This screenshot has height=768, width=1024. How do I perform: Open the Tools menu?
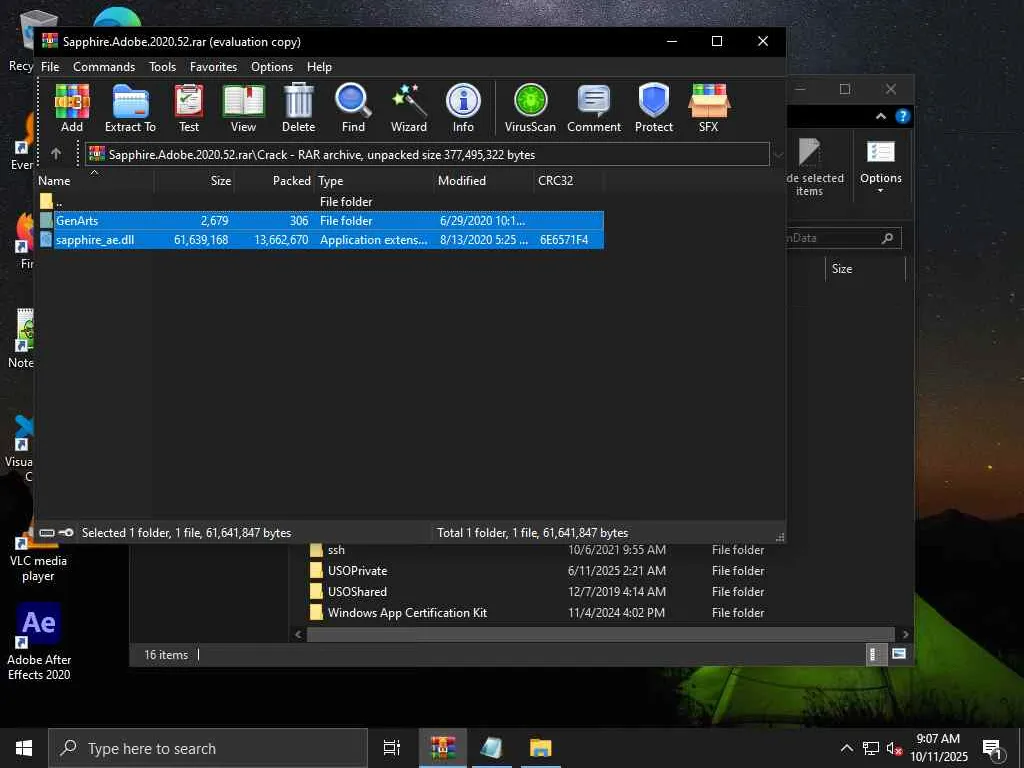162,67
